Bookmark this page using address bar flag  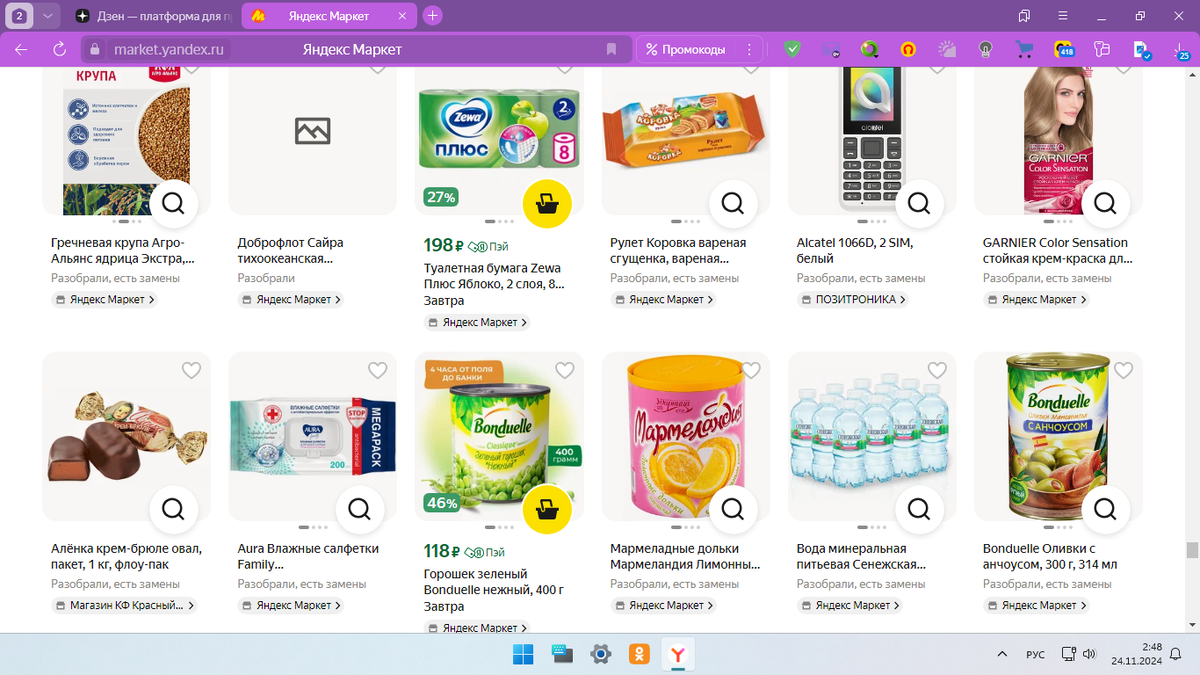click(611, 49)
